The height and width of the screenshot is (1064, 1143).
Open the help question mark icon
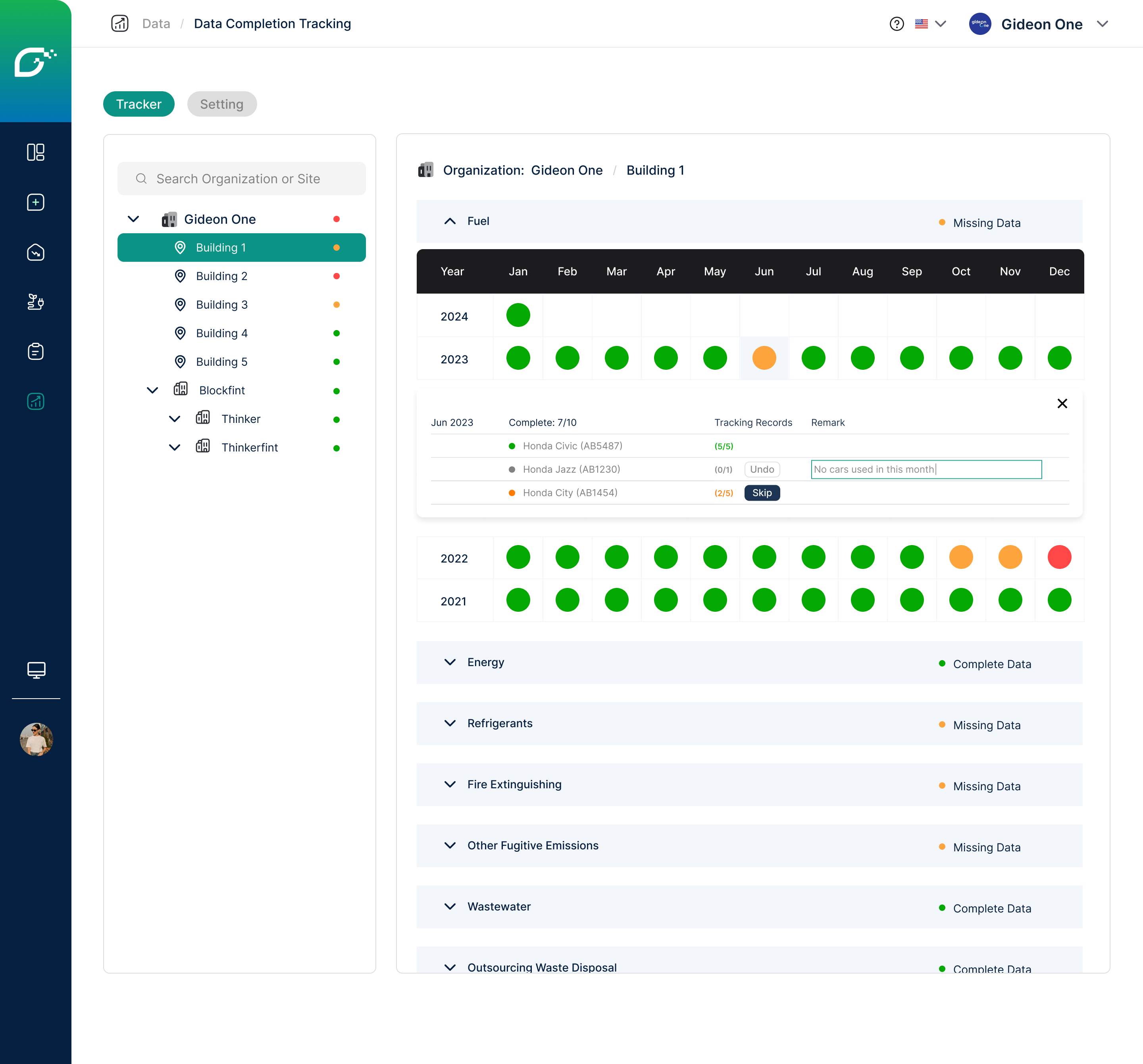point(897,24)
